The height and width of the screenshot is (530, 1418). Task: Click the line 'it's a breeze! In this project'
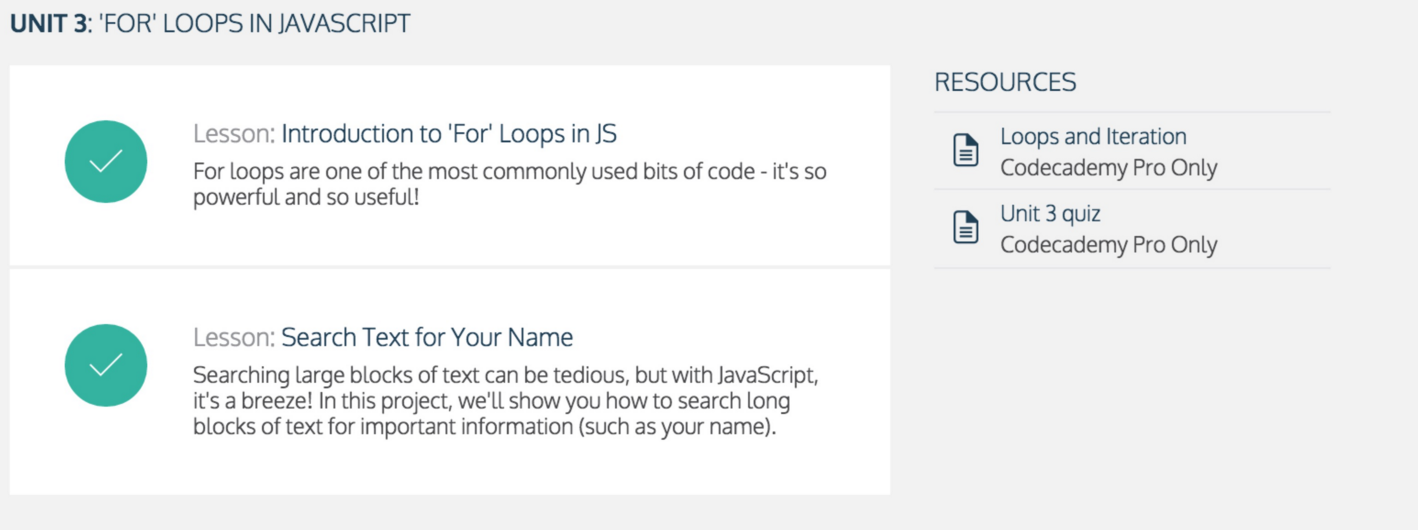[x=490, y=401]
